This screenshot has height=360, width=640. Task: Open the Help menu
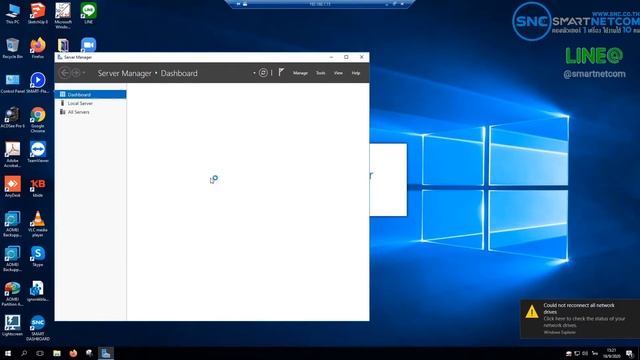click(356, 73)
